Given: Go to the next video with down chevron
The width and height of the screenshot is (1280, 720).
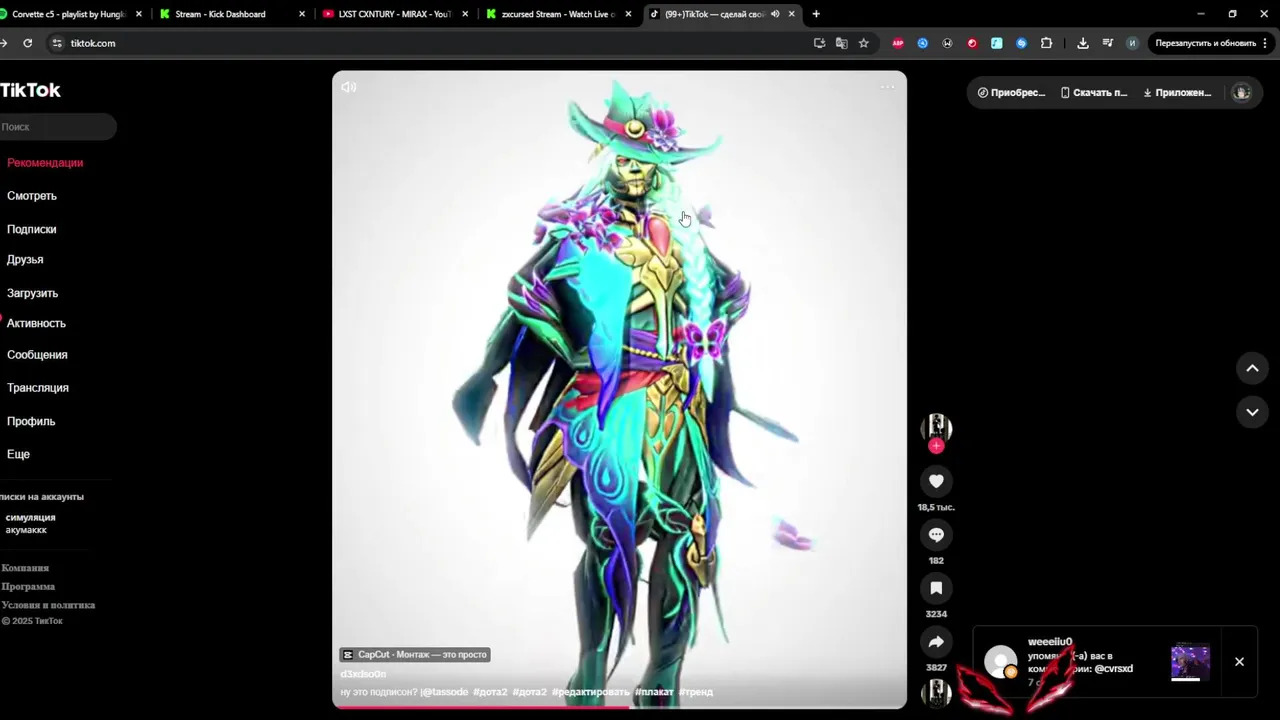Looking at the screenshot, I should [x=1252, y=412].
